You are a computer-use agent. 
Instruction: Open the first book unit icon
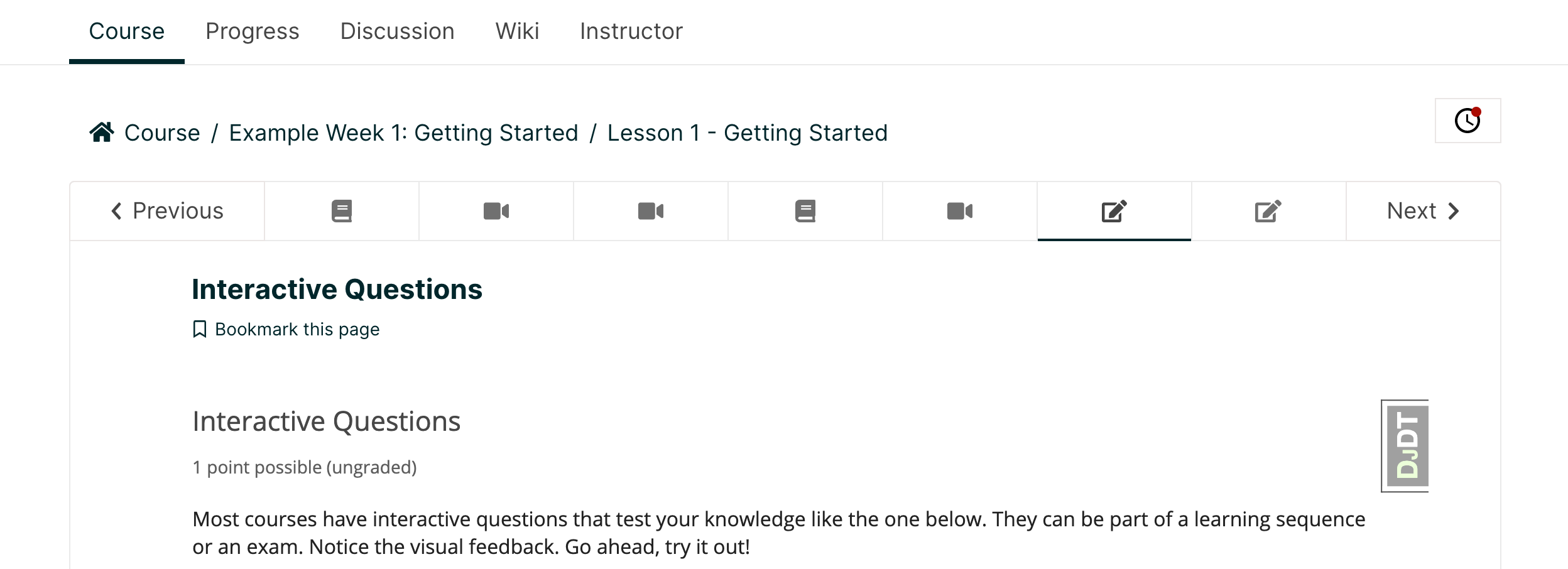[342, 211]
